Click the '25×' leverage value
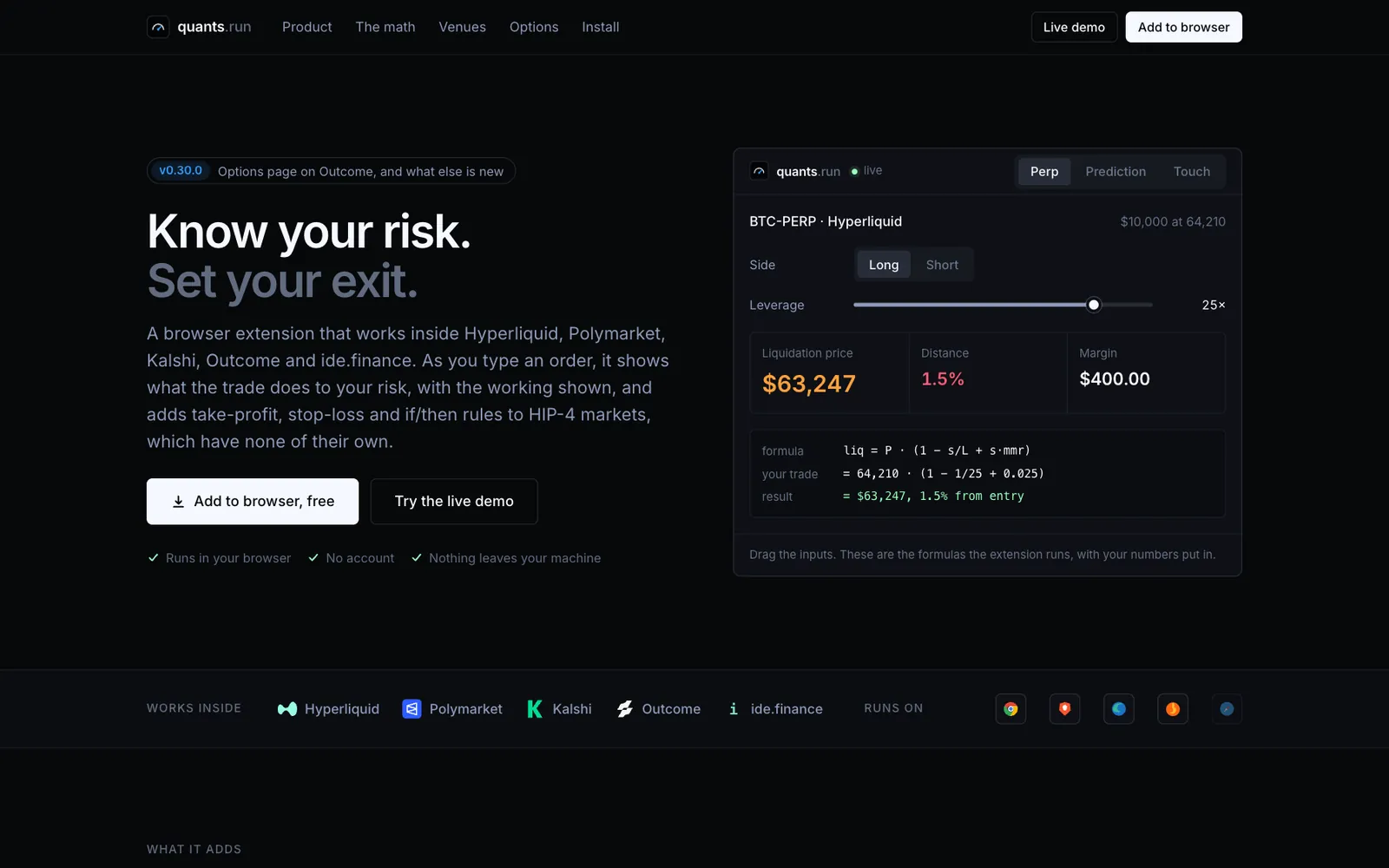1389x868 pixels. (x=1214, y=305)
